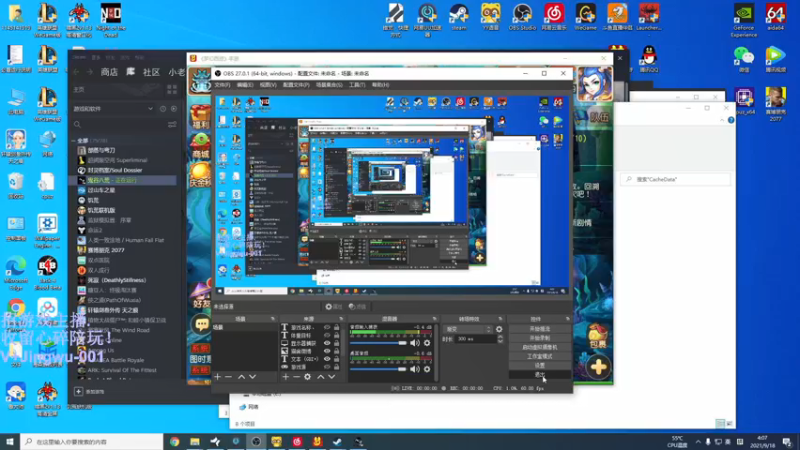This screenshot has height=450, width=800.
Task: Click Explorer search CacheData field
Action: pos(676,180)
